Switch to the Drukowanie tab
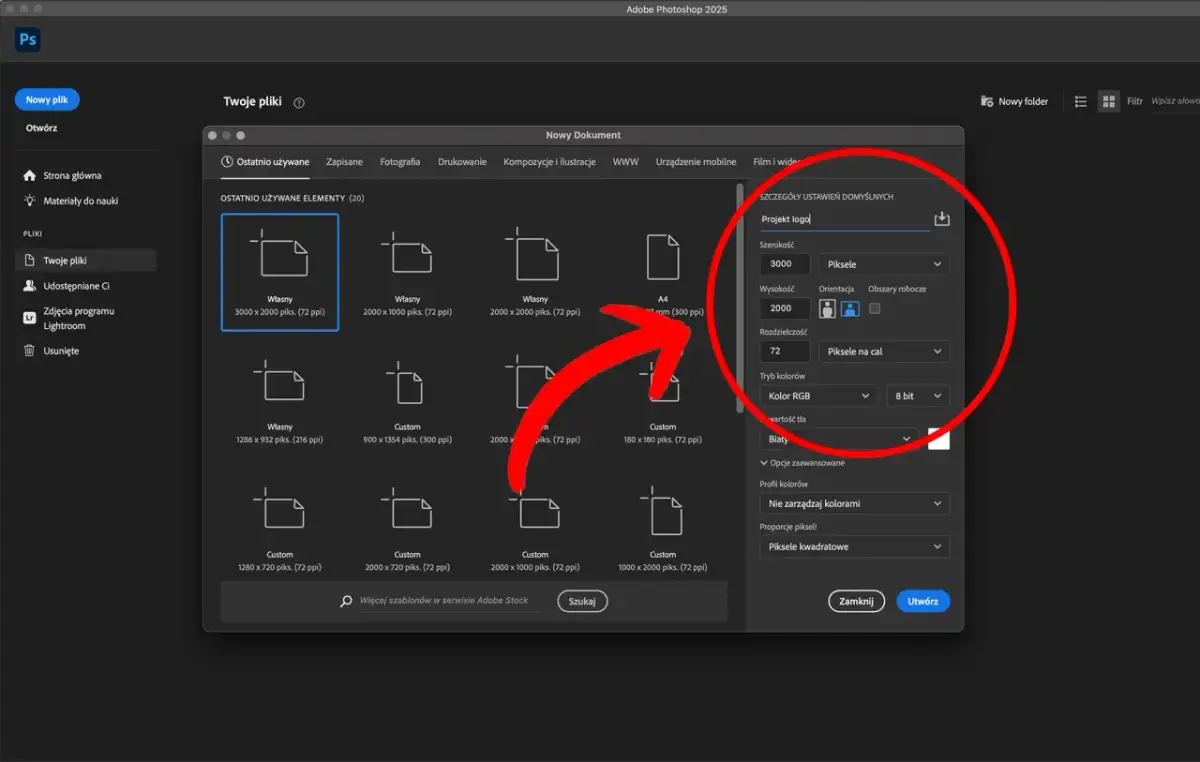 (x=462, y=161)
